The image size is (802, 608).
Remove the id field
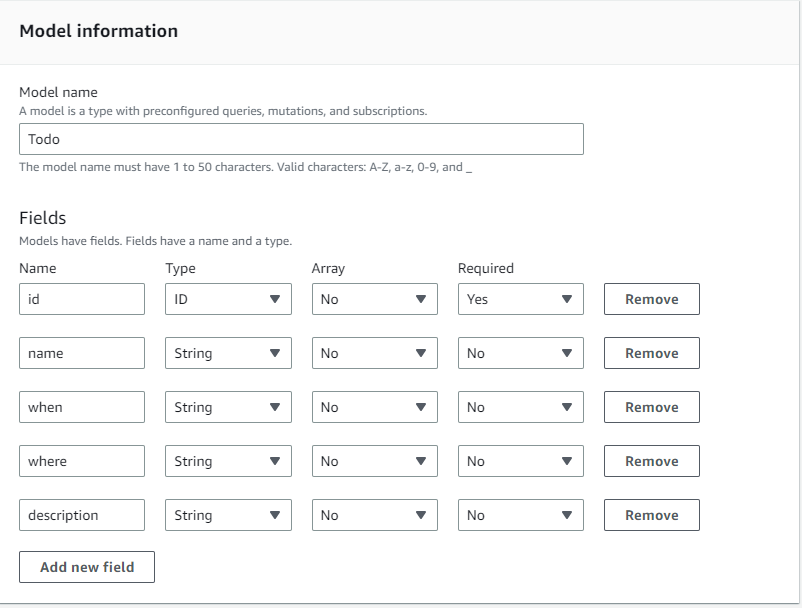point(651,299)
